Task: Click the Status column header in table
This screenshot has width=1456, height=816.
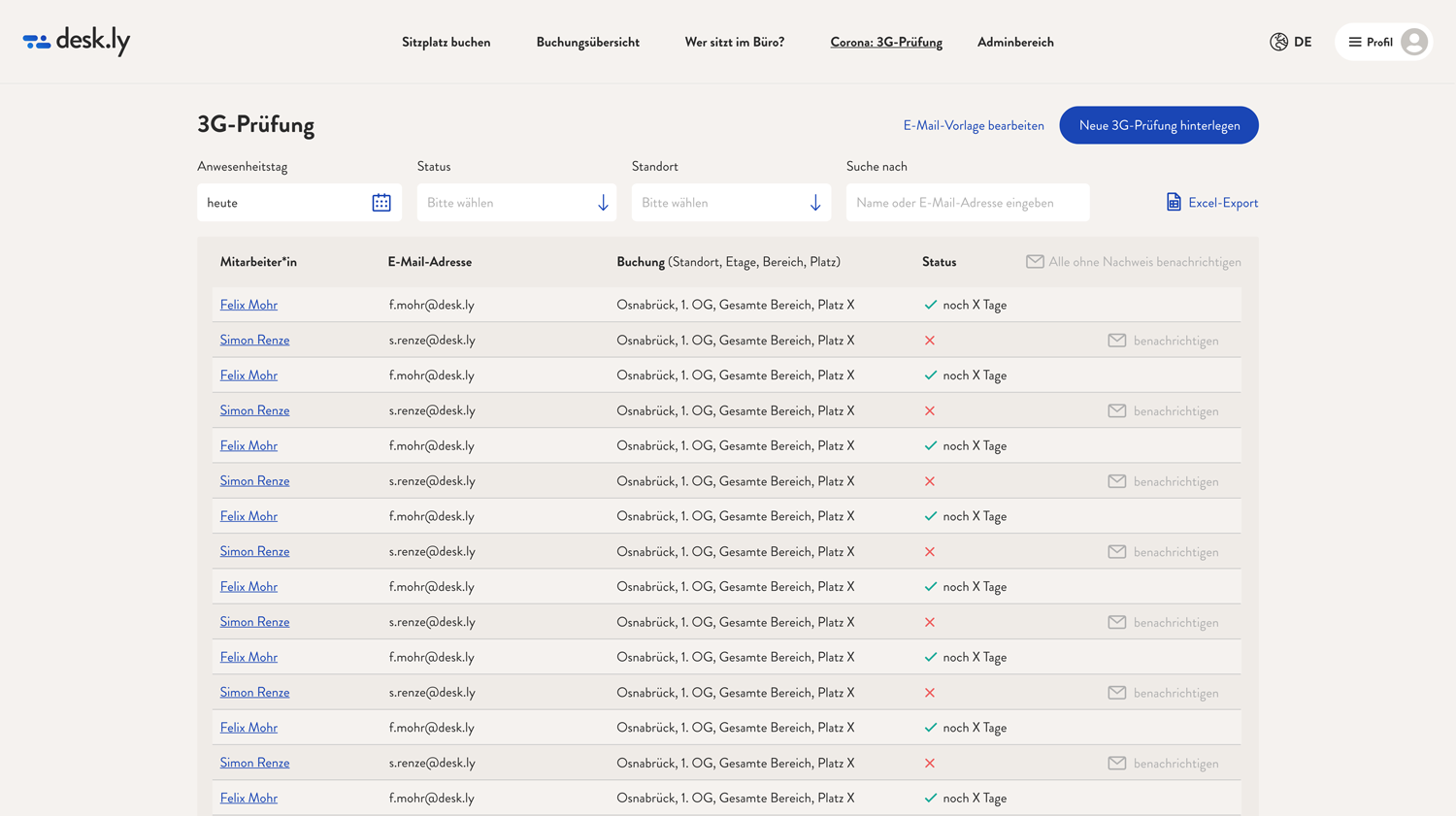Action: (x=939, y=262)
